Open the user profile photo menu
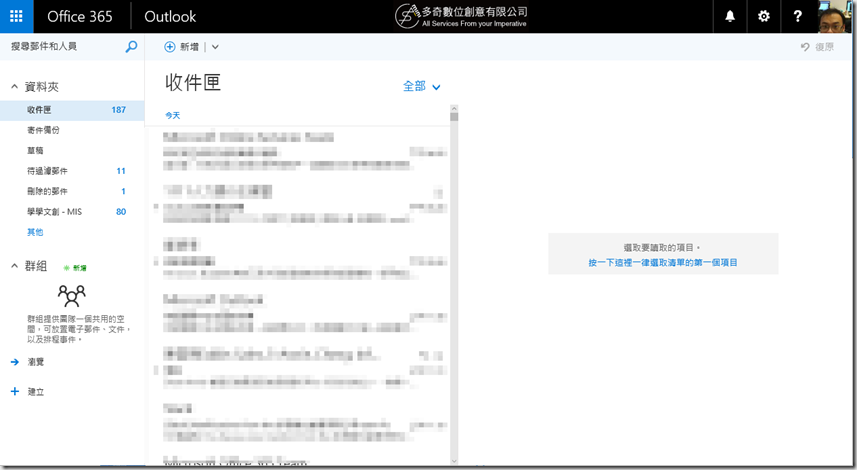This screenshot has height=470, width=857. point(834,16)
